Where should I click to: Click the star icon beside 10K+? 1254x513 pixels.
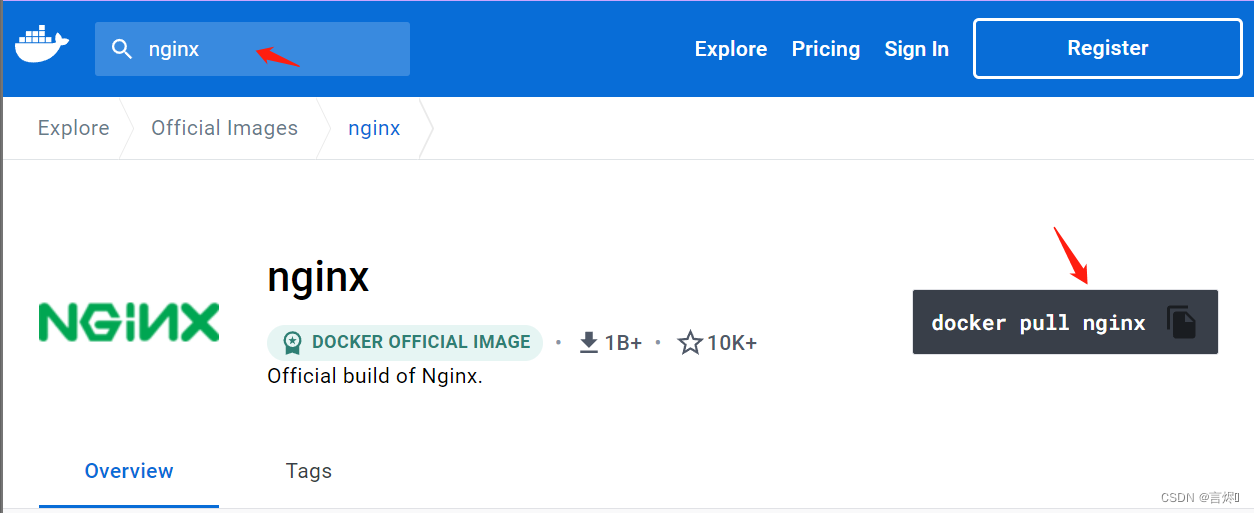[690, 343]
